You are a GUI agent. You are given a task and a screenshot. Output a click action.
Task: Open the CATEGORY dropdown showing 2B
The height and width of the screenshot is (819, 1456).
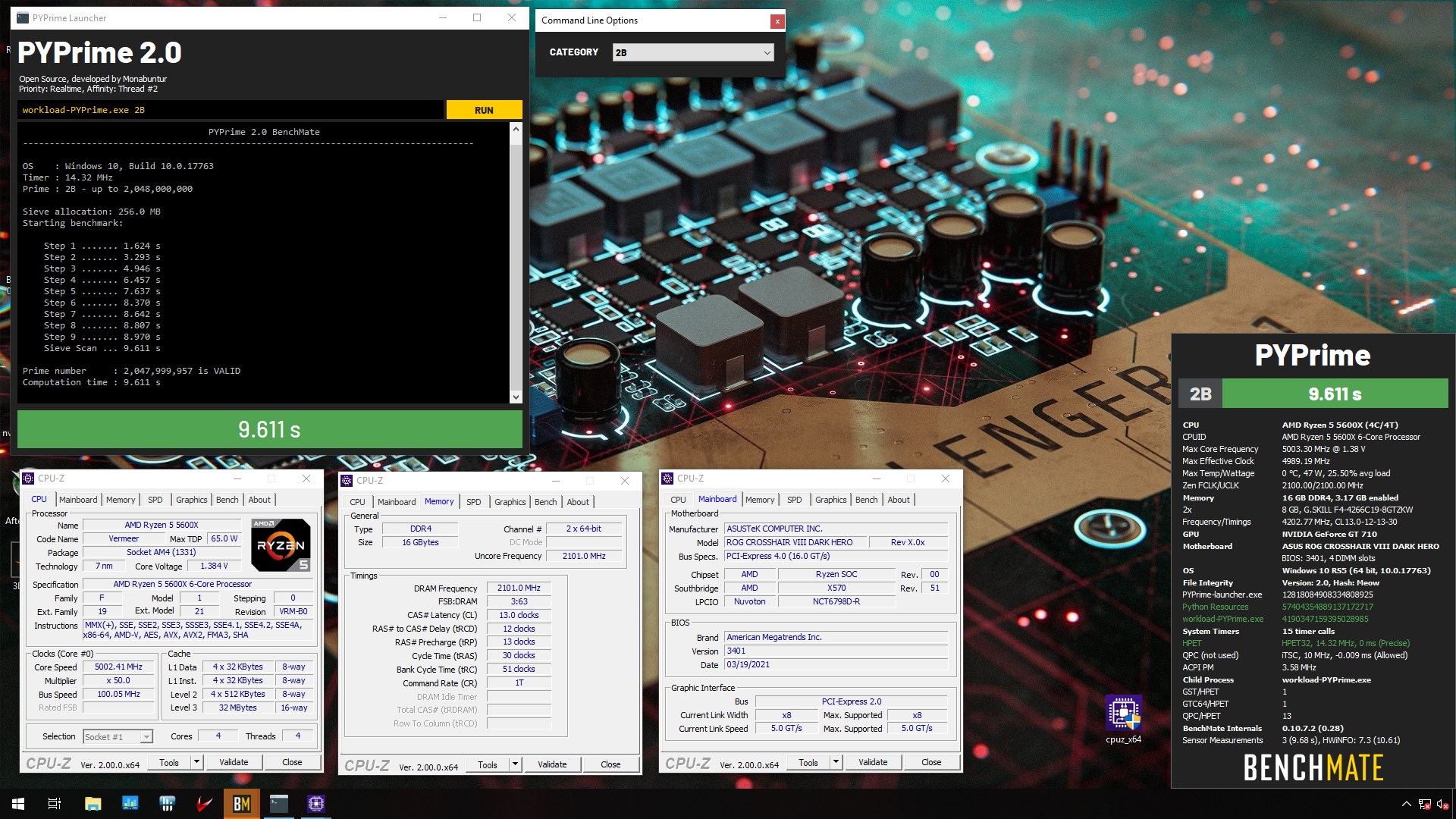(x=693, y=52)
